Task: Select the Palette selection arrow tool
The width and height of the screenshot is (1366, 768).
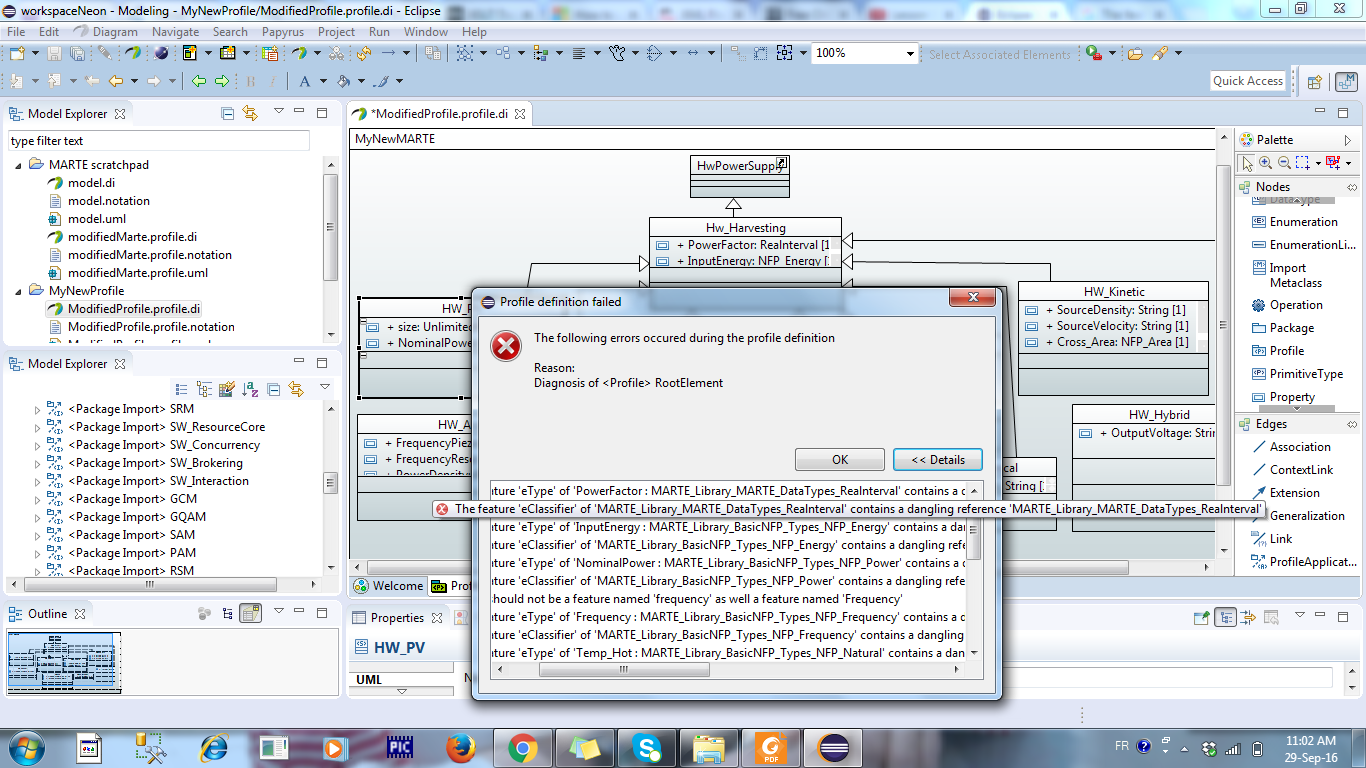Action: [x=1246, y=162]
